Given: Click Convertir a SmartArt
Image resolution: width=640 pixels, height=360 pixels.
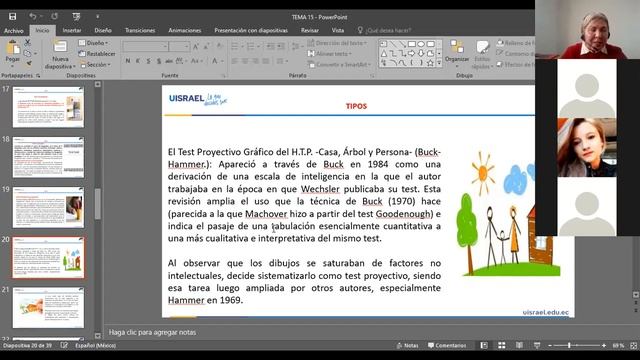Looking at the screenshot, I should pyautogui.click(x=340, y=64).
